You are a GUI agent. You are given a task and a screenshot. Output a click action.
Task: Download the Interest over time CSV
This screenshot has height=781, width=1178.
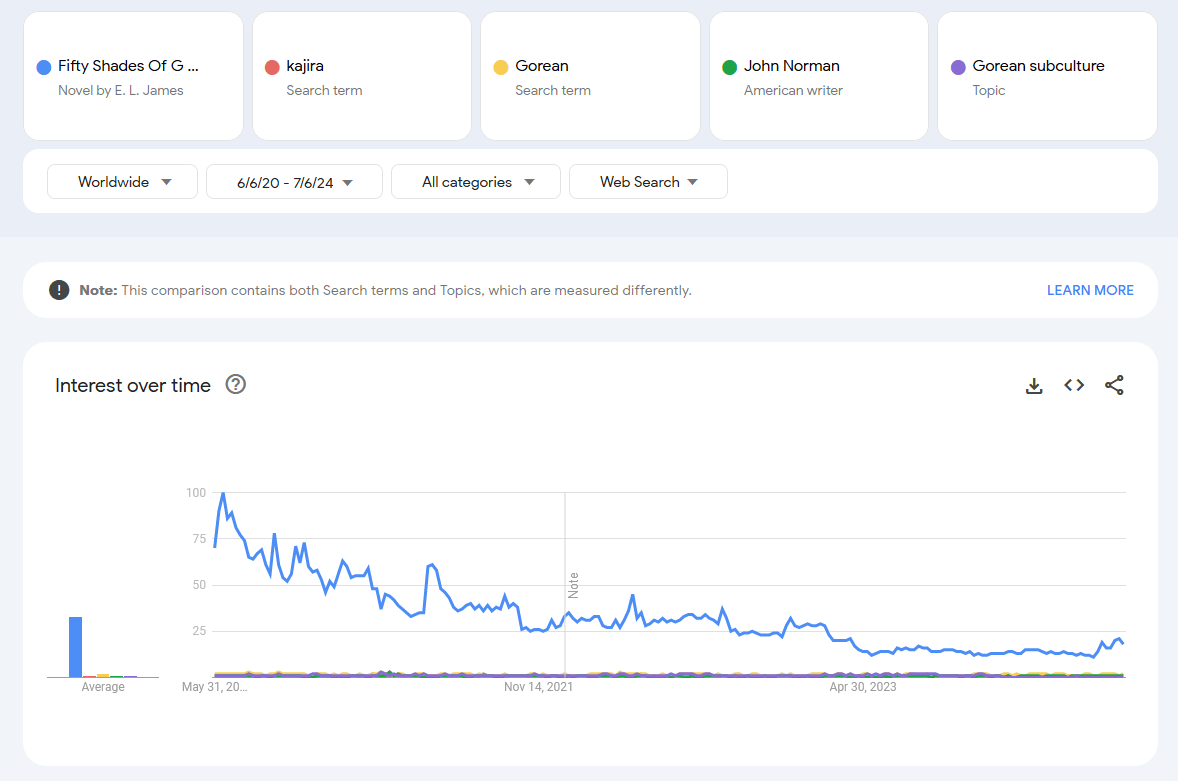1034,386
